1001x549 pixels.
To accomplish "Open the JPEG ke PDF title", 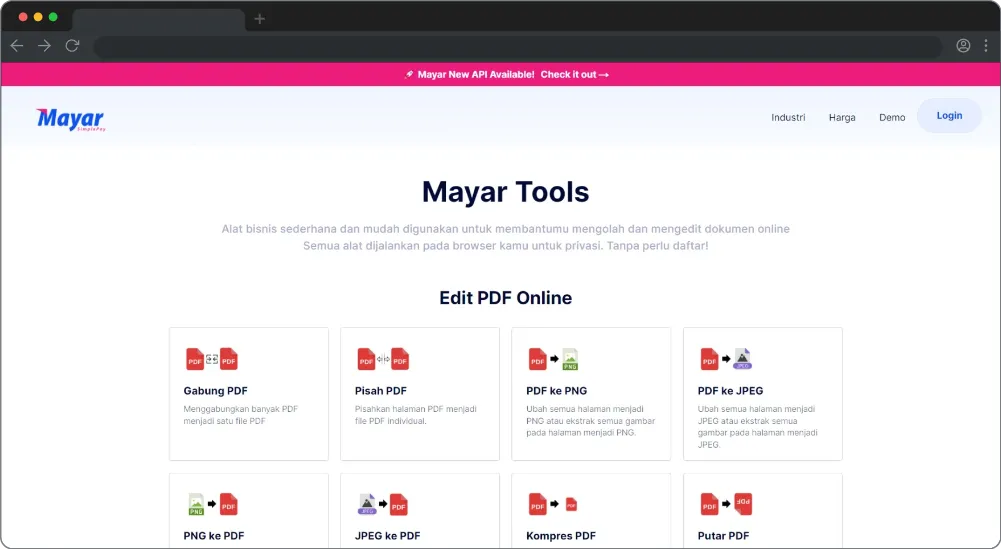I will [388, 536].
